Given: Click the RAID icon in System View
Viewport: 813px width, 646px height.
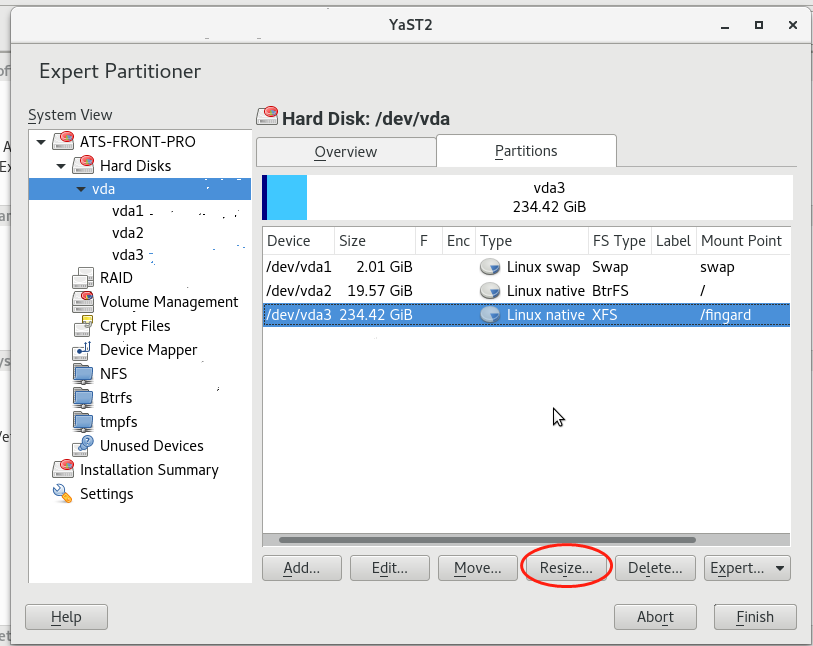Looking at the screenshot, I should point(83,277).
